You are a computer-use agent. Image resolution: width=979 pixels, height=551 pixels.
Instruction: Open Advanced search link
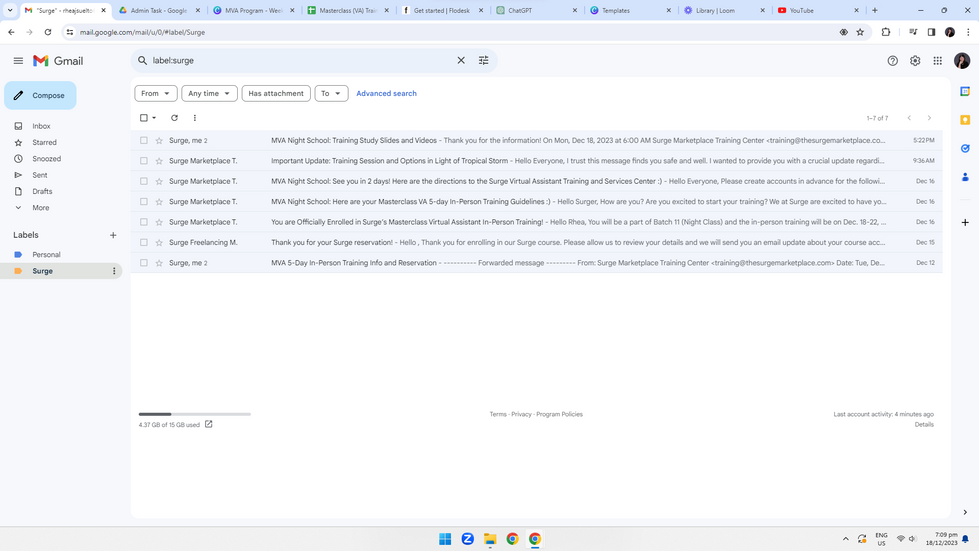point(386,94)
